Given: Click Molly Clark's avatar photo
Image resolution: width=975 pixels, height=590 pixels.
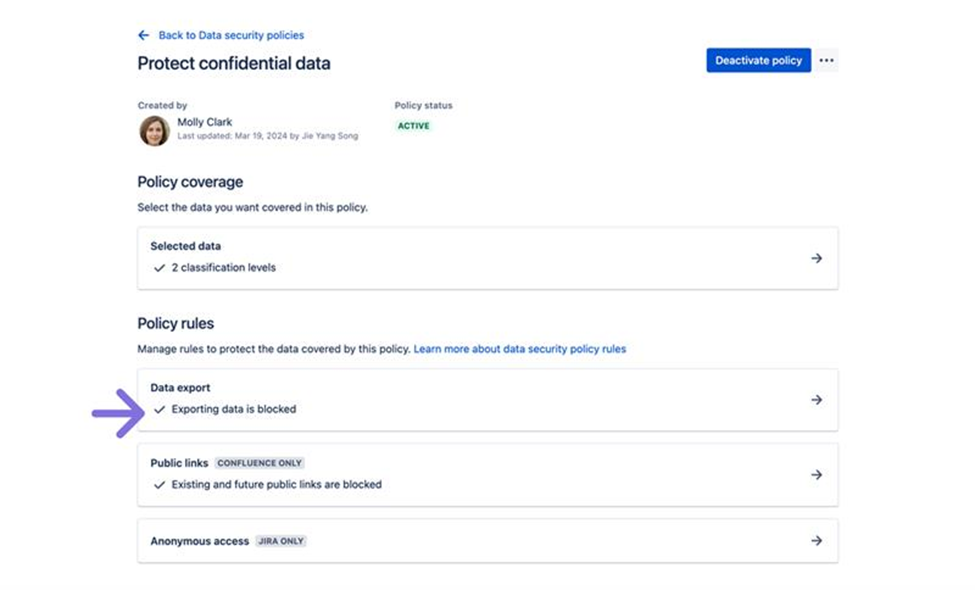Looking at the screenshot, I should pyautogui.click(x=154, y=131).
